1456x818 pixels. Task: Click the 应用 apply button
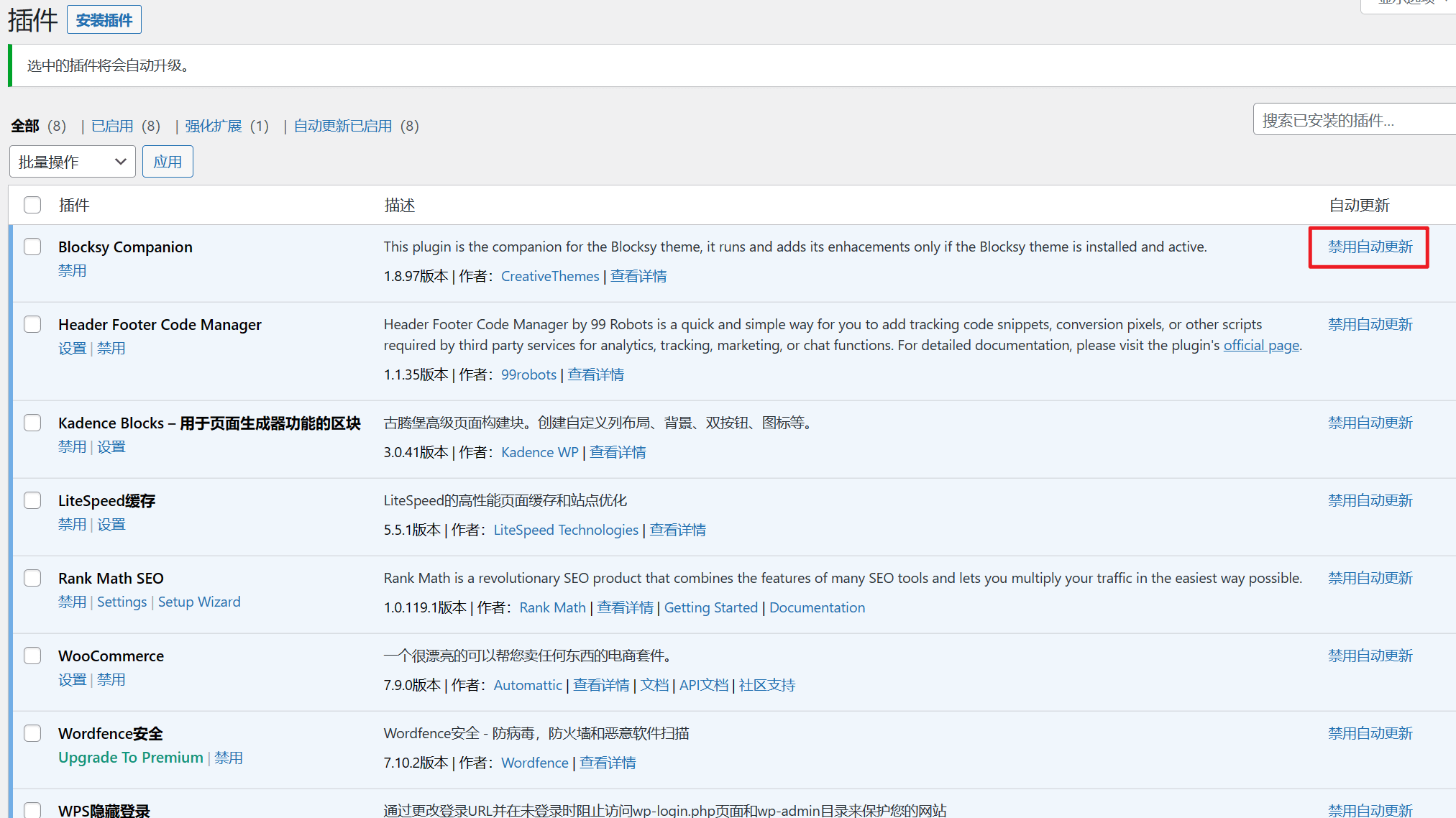(168, 162)
